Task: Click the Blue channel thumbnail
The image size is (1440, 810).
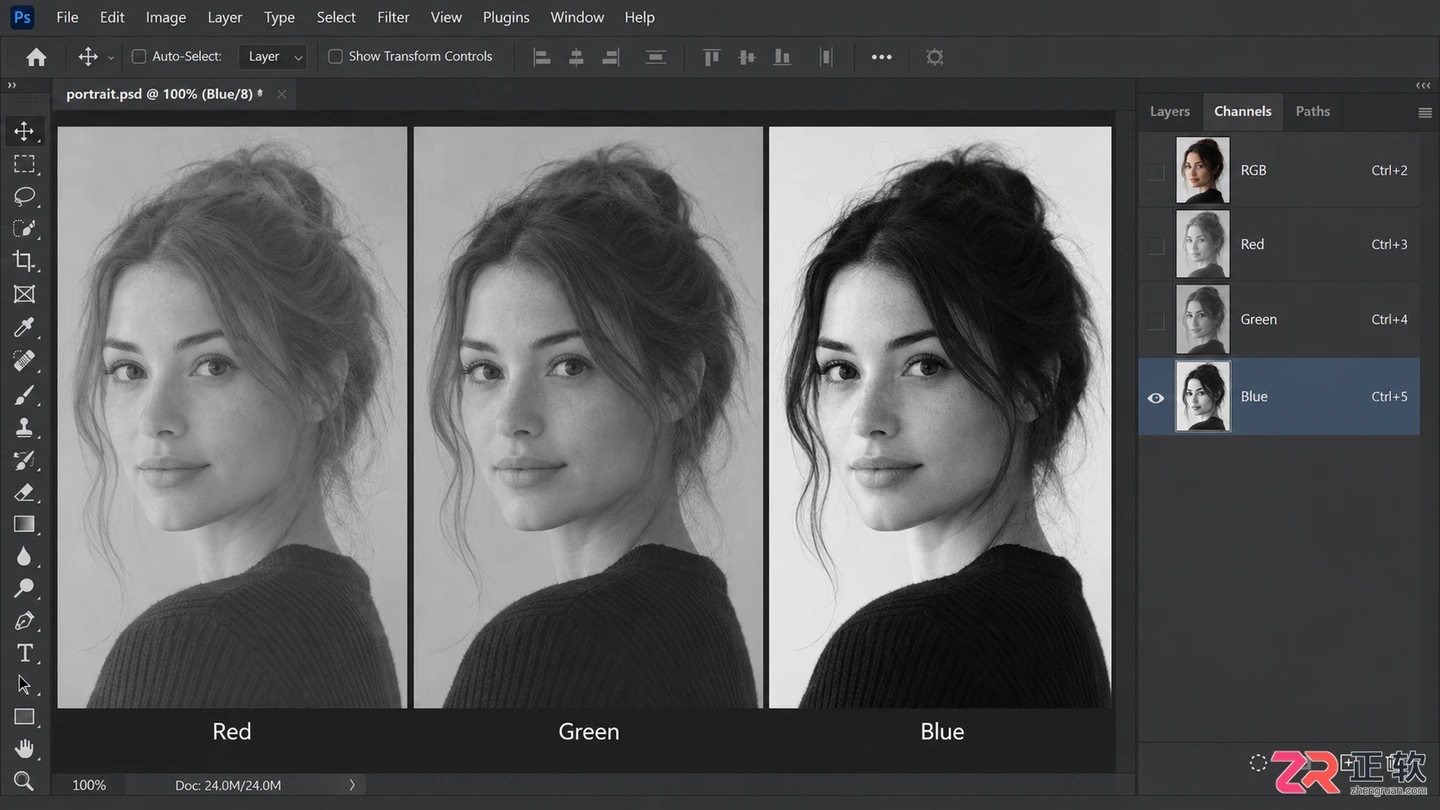Action: coord(1202,397)
